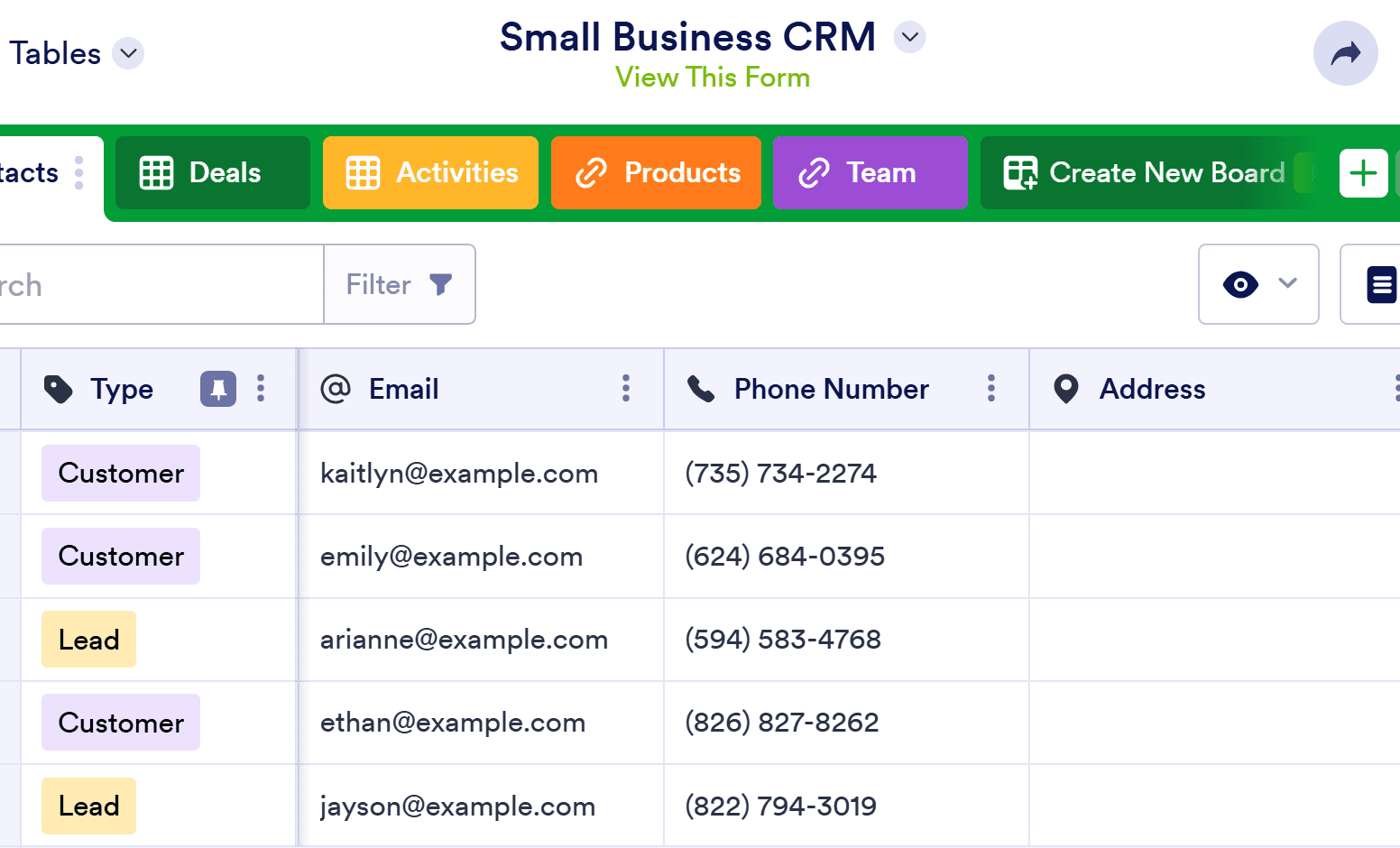Click the Customer tag in ethan's row
The image size is (1400, 848).
pos(121,723)
